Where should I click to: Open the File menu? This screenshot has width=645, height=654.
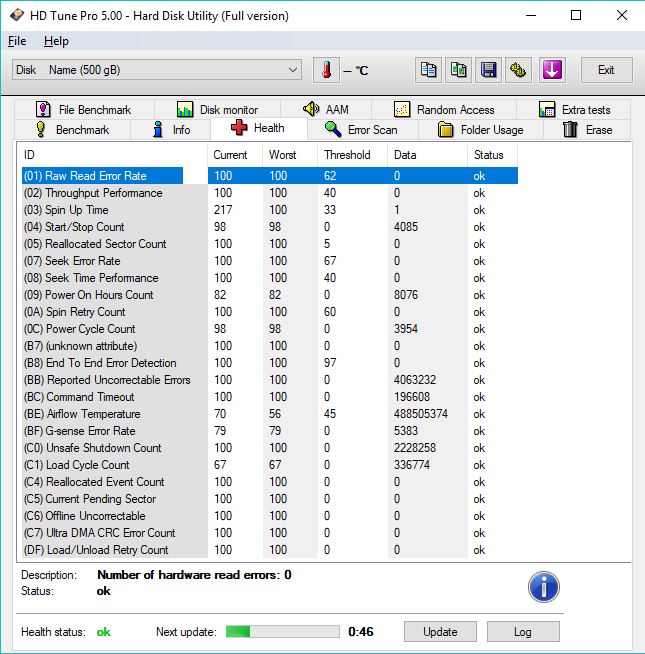[x=17, y=41]
